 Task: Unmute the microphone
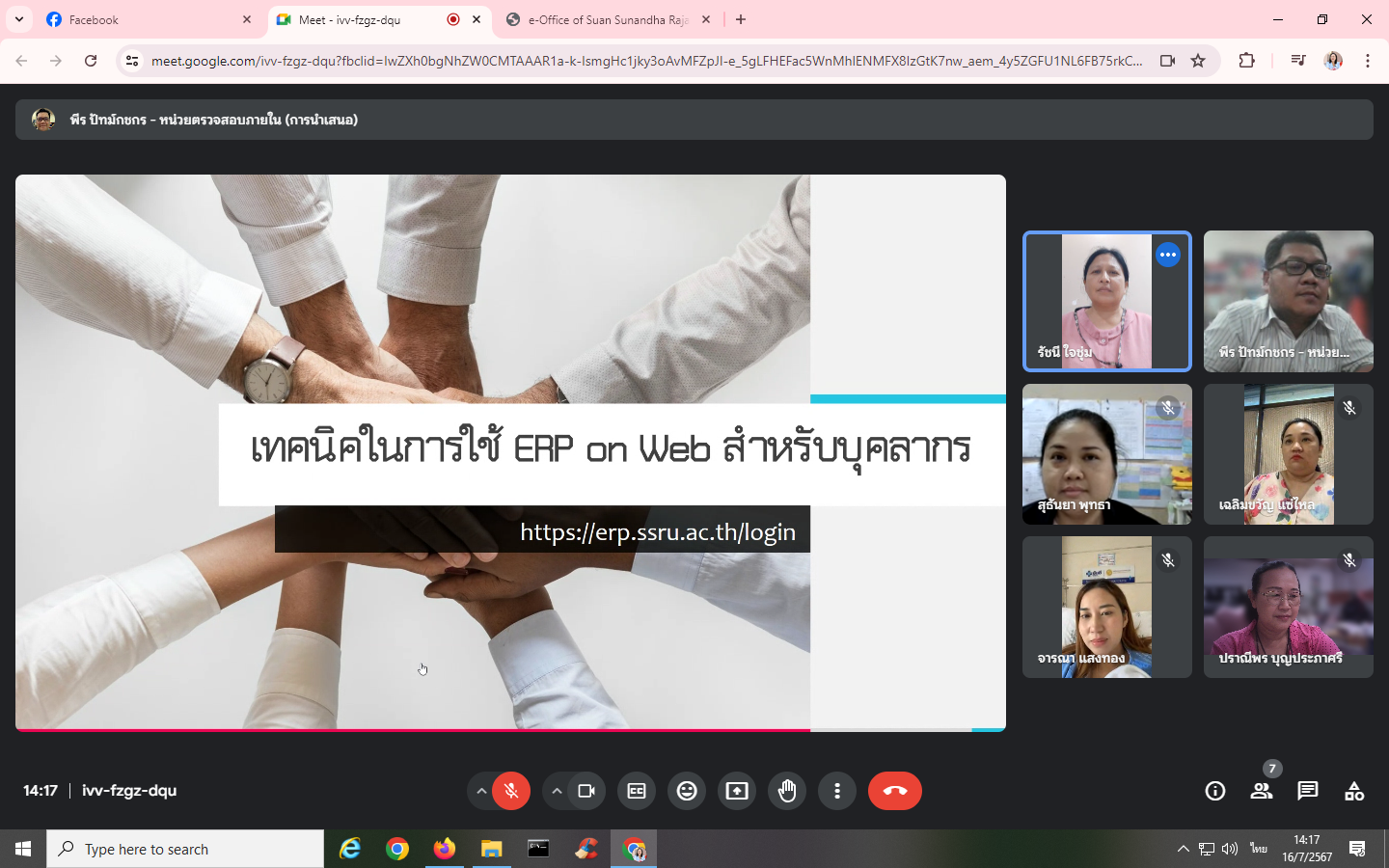point(511,791)
